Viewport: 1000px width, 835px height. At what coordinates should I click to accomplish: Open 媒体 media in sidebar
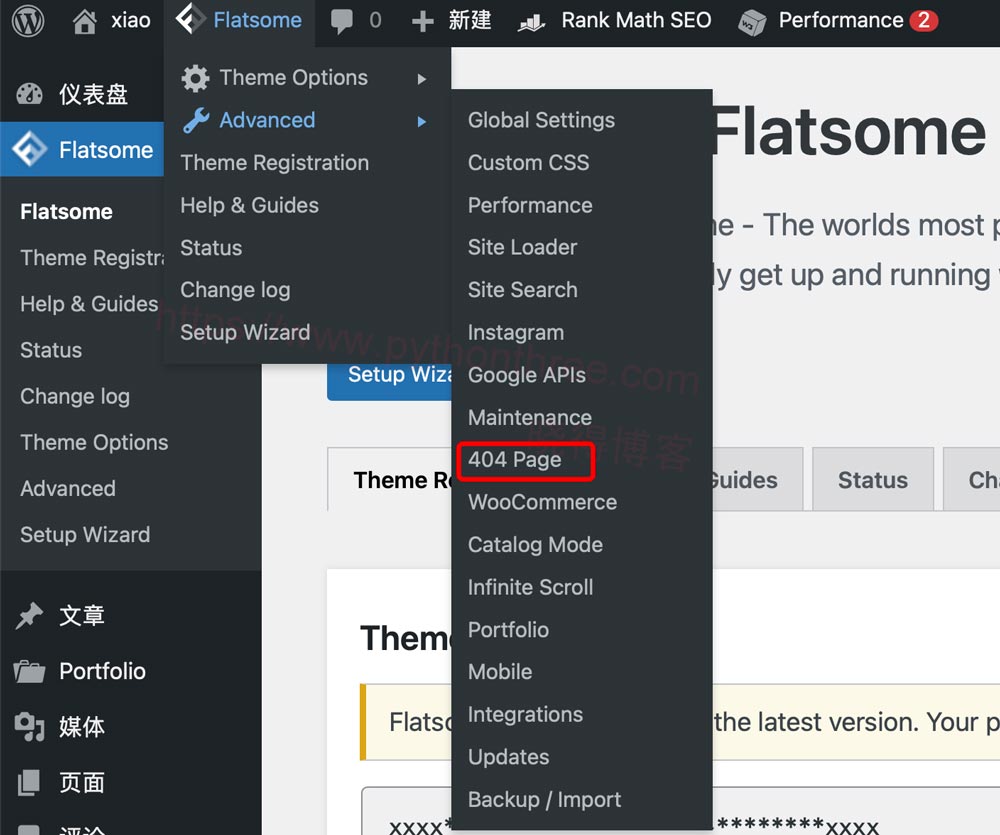pos(82,727)
